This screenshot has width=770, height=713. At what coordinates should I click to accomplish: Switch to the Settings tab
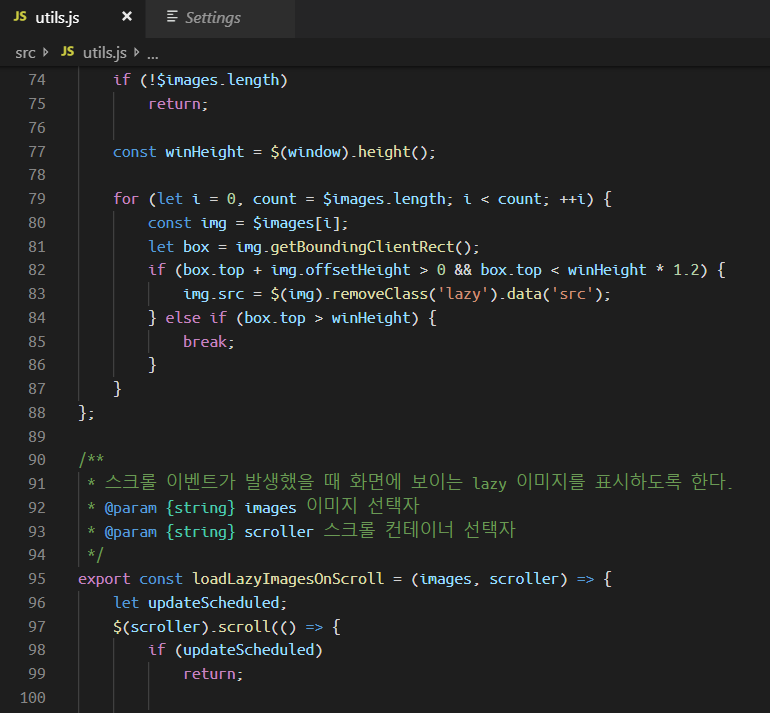(212, 17)
